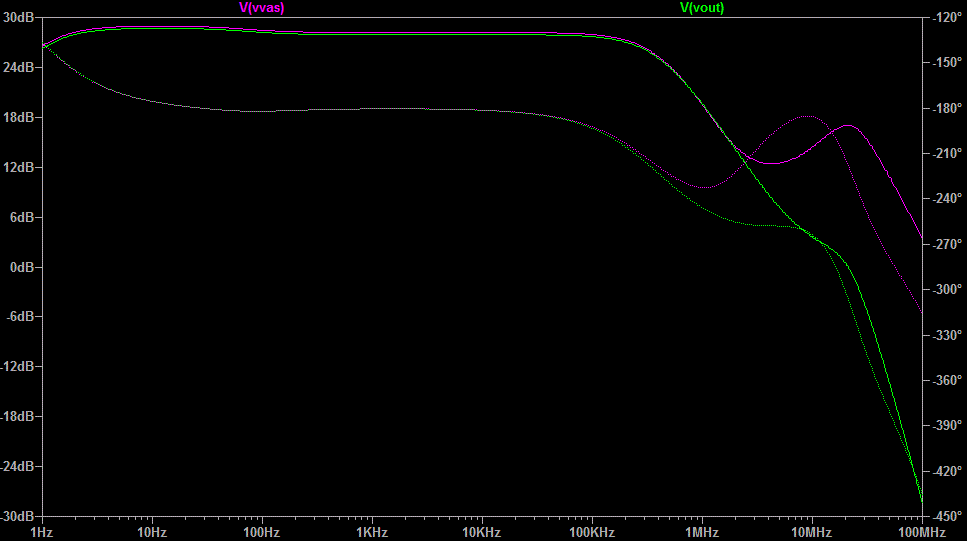Click the V(vvas) trace label

click(x=261, y=8)
